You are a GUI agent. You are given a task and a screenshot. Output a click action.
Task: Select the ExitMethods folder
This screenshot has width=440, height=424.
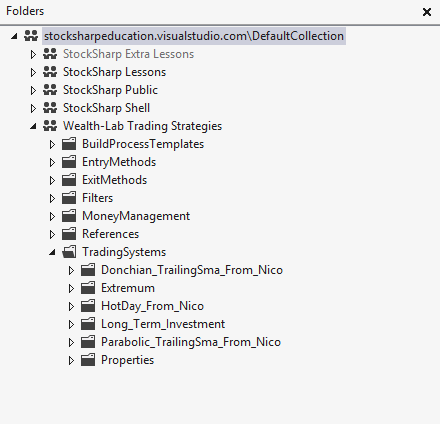(114, 180)
